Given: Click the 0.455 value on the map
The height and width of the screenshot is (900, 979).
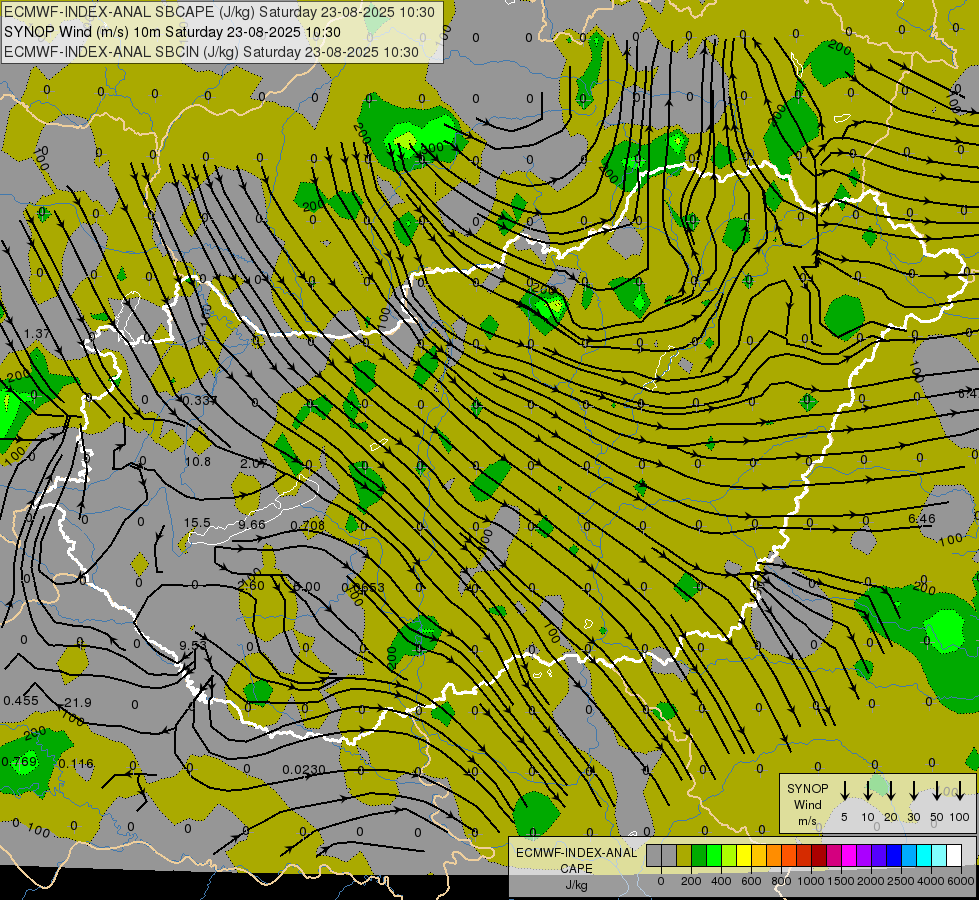Looking at the screenshot, I should click(21, 701).
